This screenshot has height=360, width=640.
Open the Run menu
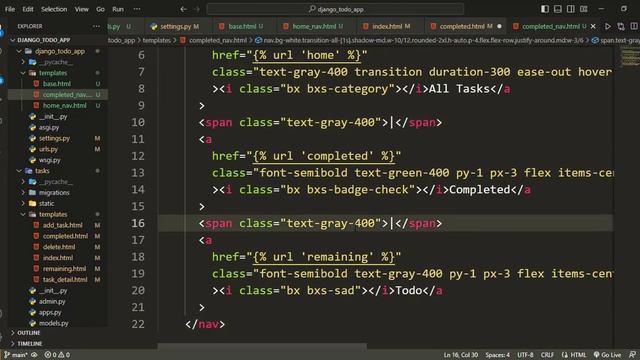tap(118, 9)
